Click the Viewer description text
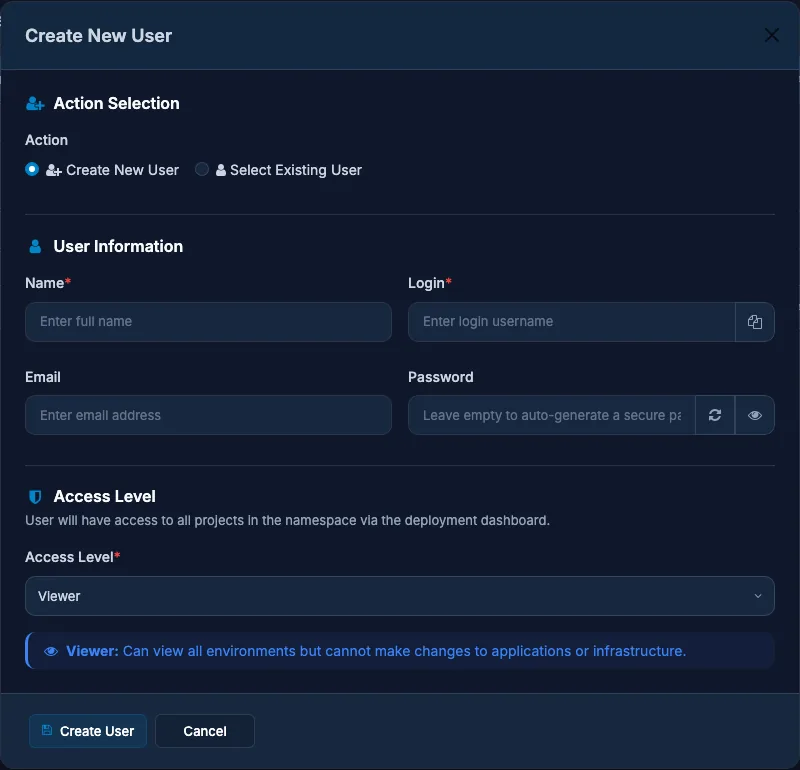 (x=376, y=651)
